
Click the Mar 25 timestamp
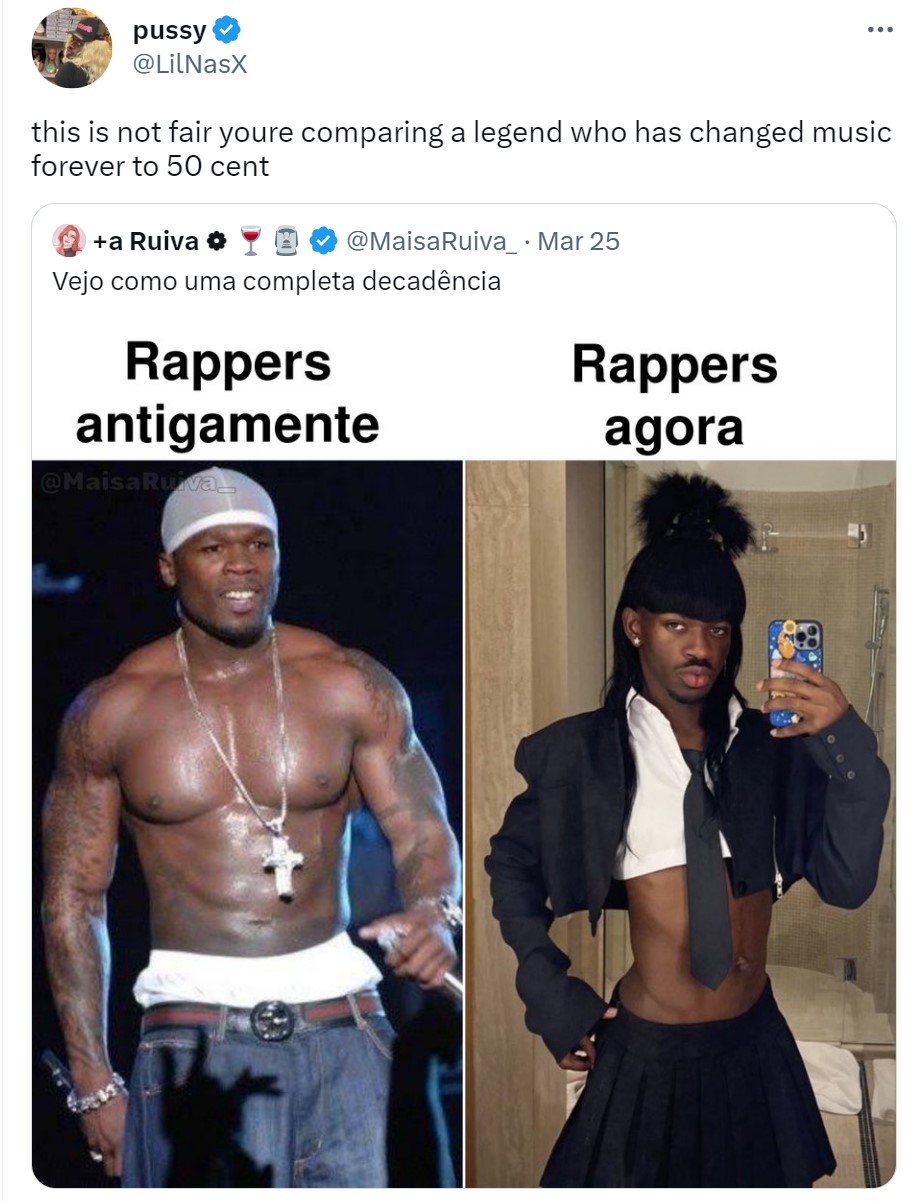tap(579, 241)
